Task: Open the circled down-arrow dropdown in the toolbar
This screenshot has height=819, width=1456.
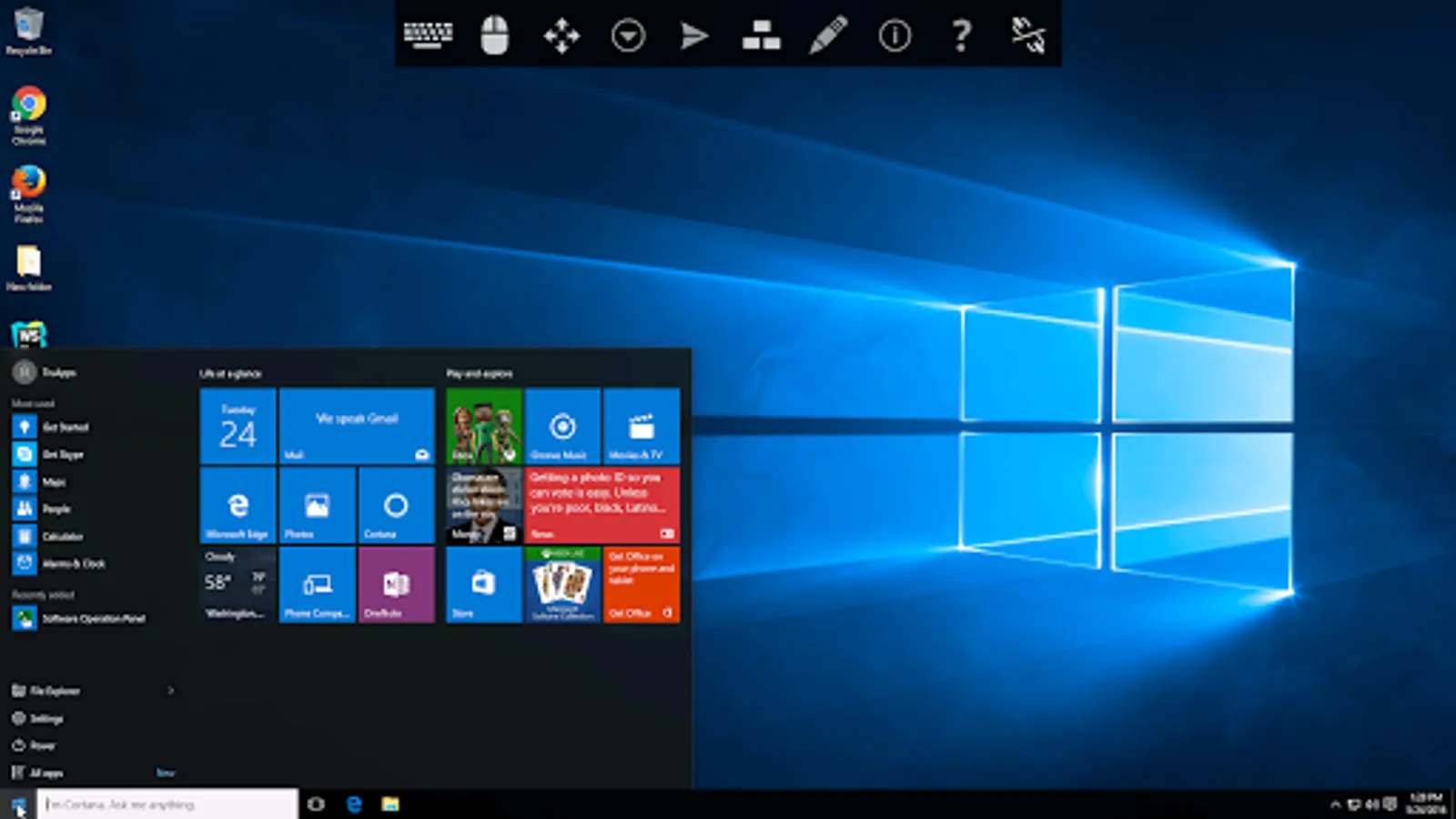Action: [x=628, y=36]
